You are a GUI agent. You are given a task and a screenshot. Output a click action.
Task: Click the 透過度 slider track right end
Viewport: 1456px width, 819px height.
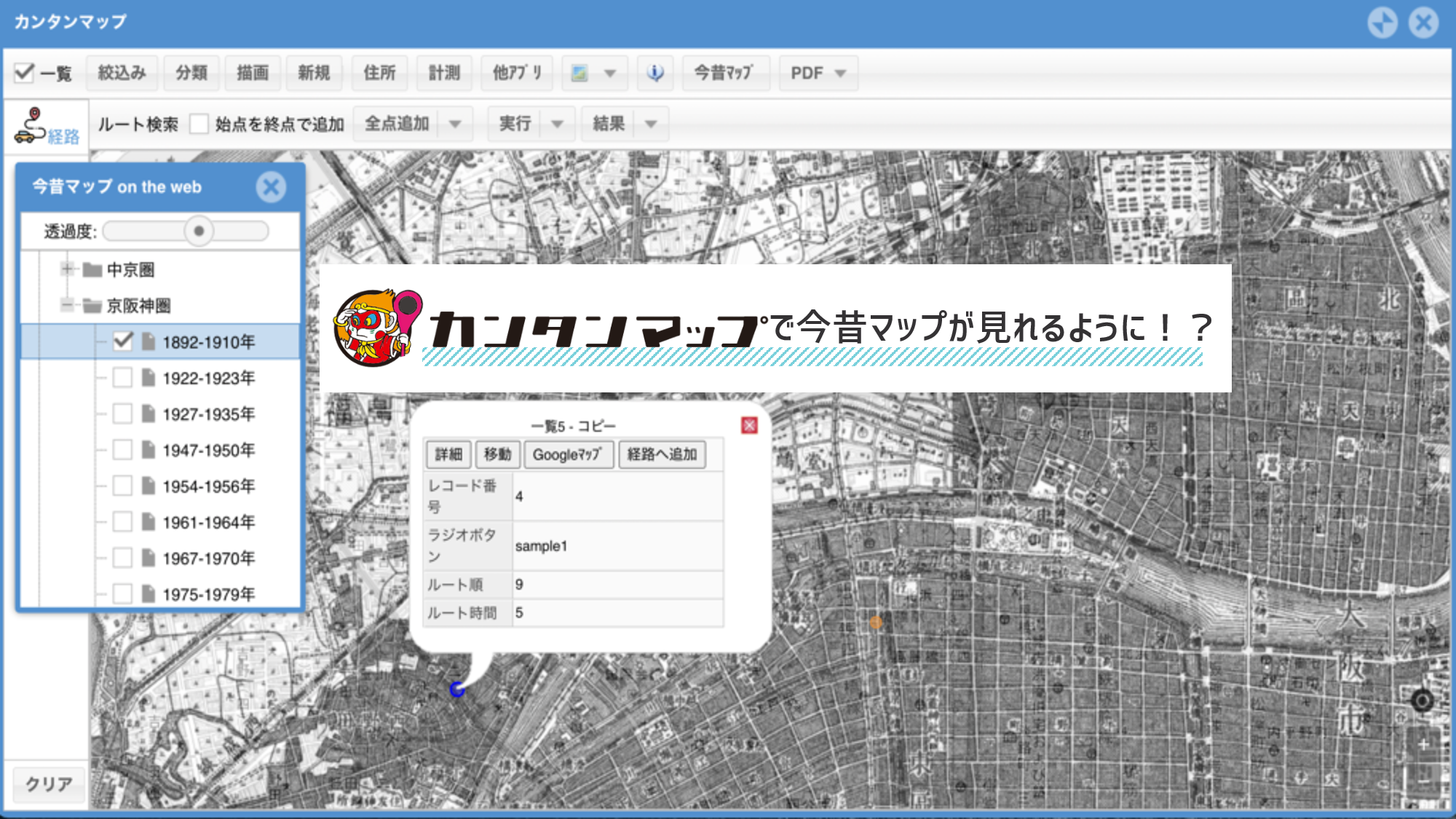click(261, 231)
